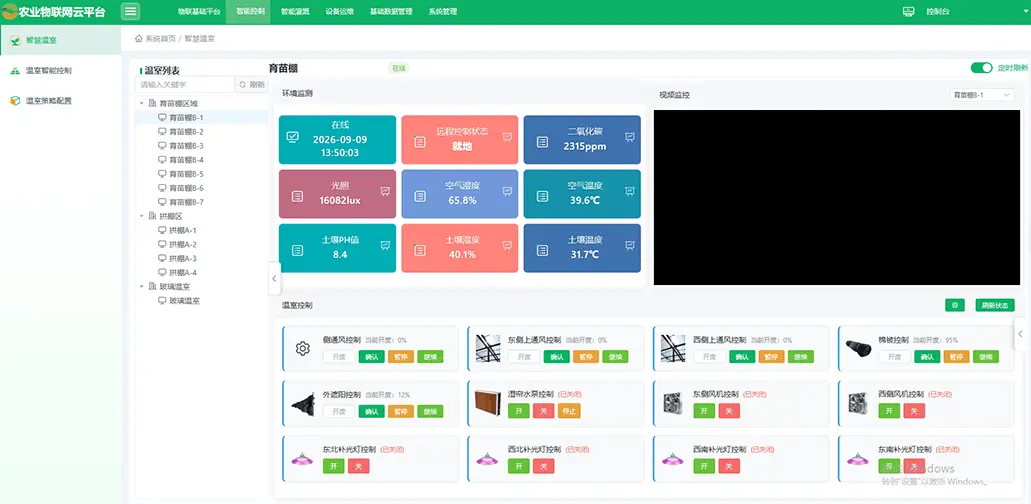Image resolution: width=1031 pixels, height=504 pixels.
Task: Click the green settings gear button beside 刷新状态
Action: pos(955,305)
